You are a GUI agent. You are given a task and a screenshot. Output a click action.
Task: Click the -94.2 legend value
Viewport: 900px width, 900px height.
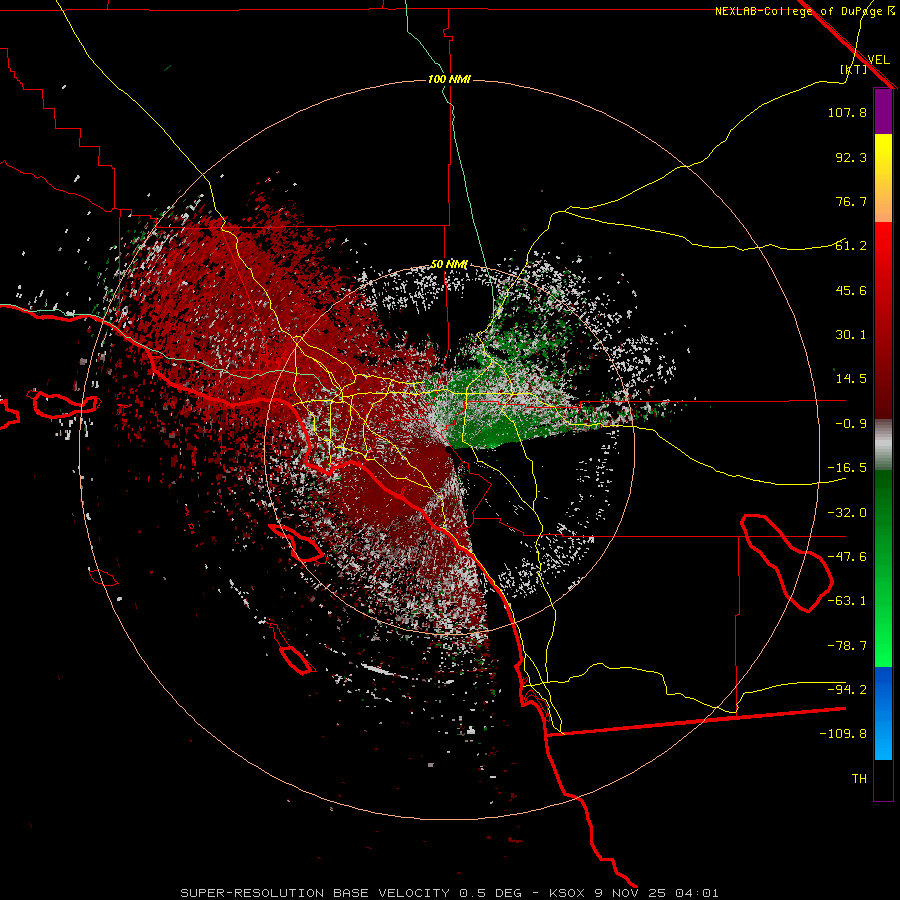coord(847,690)
